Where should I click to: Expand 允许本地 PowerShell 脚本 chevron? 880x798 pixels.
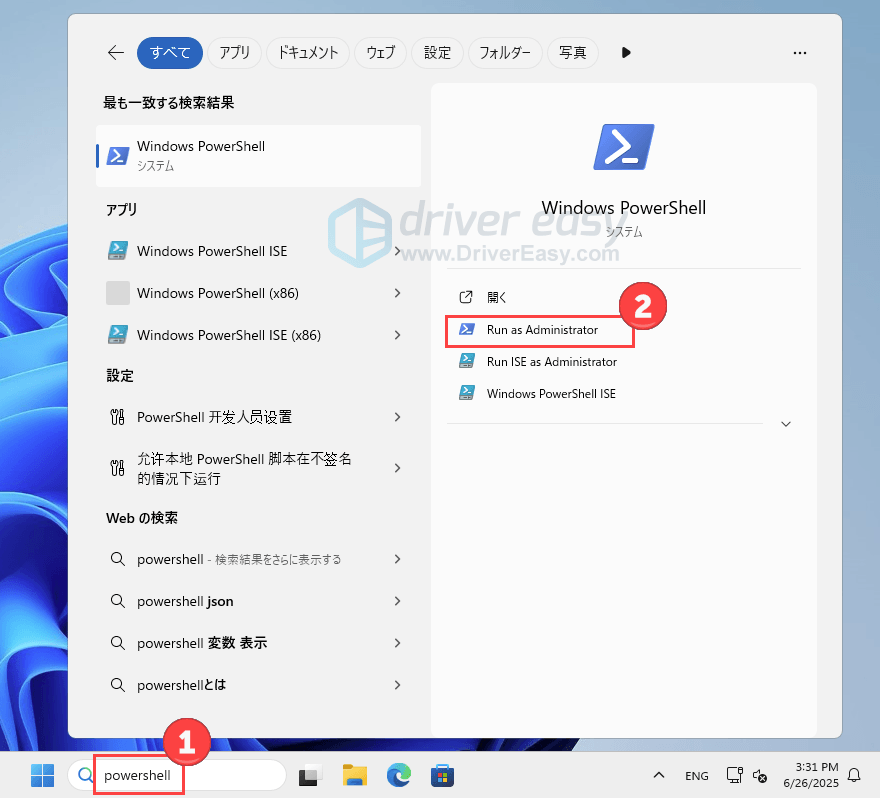click(x=397, y=468)
